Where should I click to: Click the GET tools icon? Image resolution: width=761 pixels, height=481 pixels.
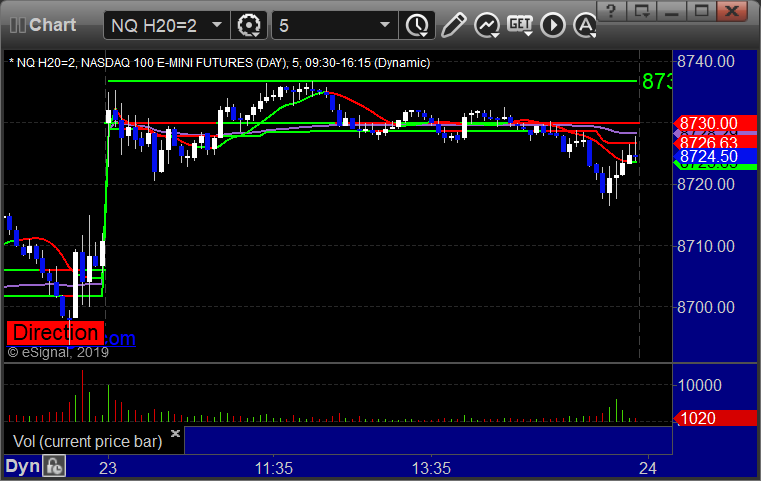tap(520, 24)
